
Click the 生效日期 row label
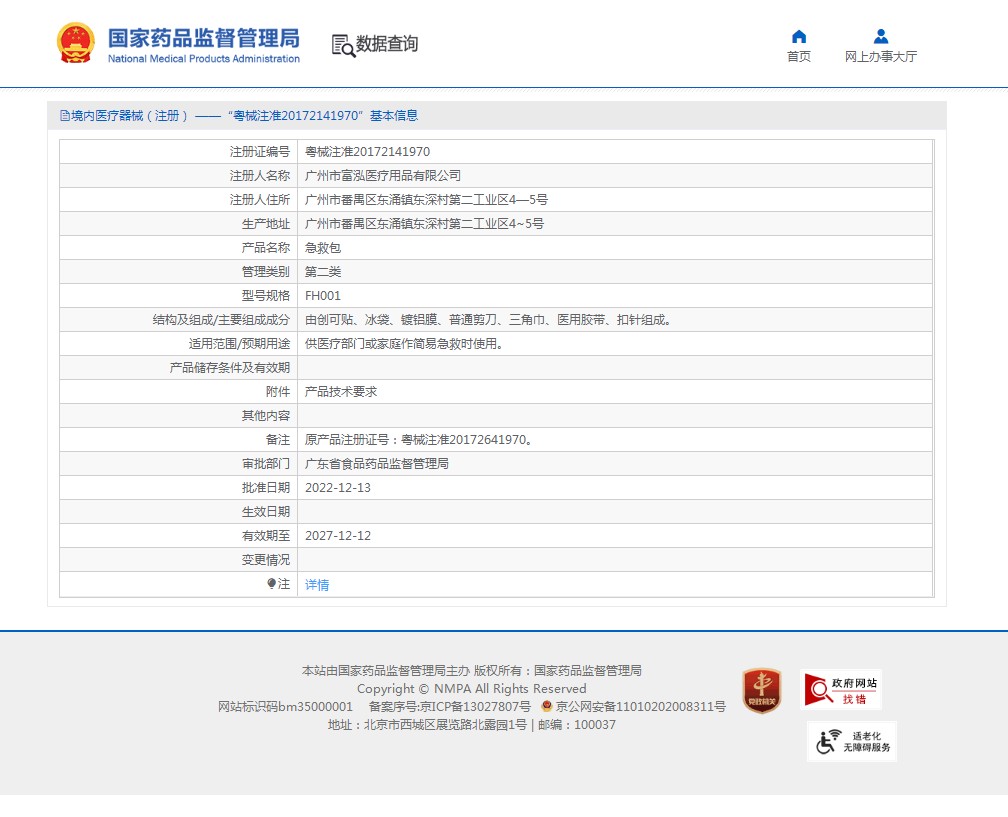click(266, 512)
